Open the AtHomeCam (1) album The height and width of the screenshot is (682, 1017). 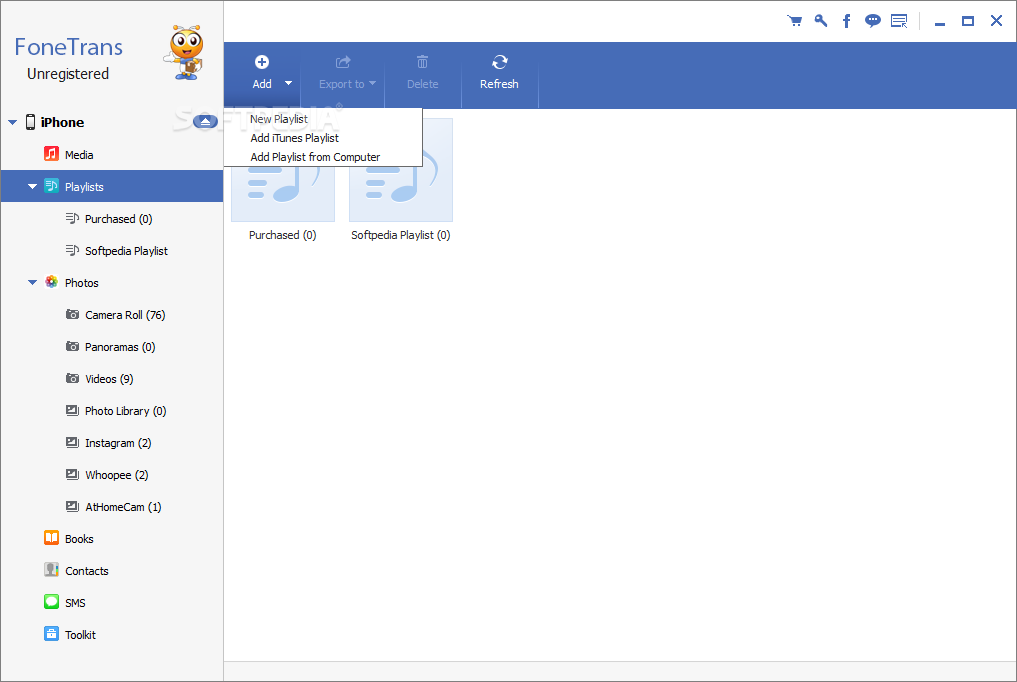tap(123, 507)
